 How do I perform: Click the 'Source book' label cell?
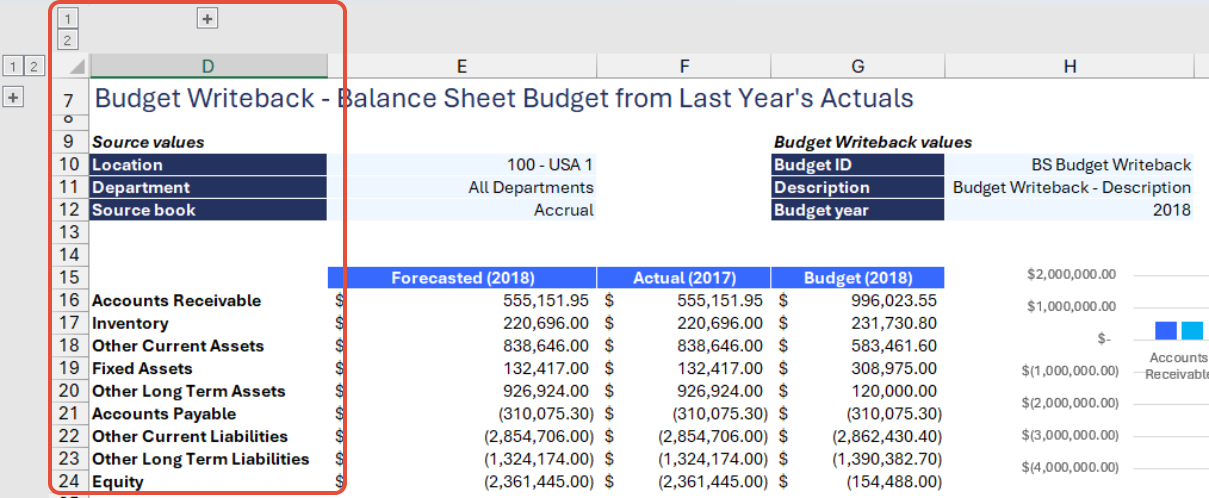pos(208,210)
